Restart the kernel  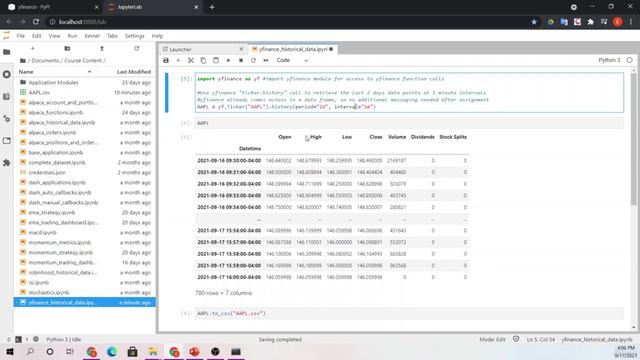point(253,60)
